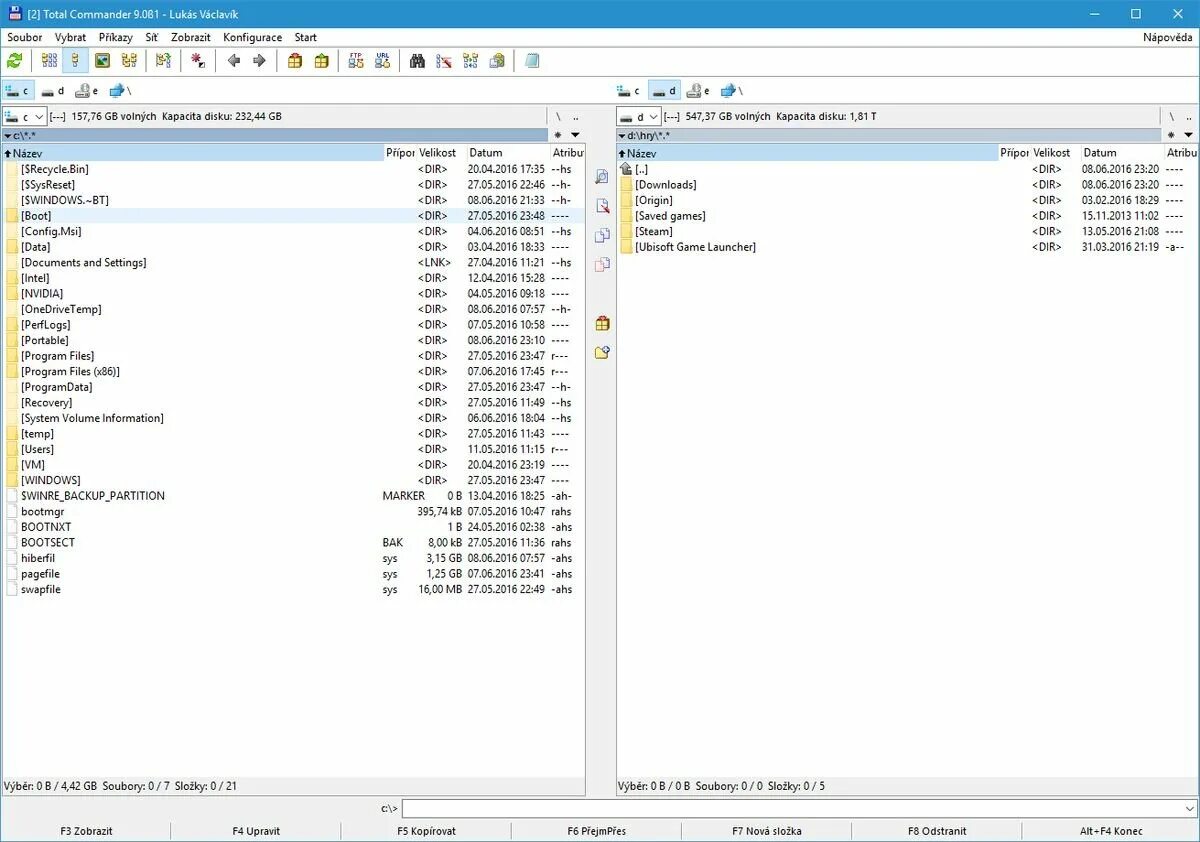Switch left panel to drive d button
Screen dimensions: 1200x842
[53, 91]
